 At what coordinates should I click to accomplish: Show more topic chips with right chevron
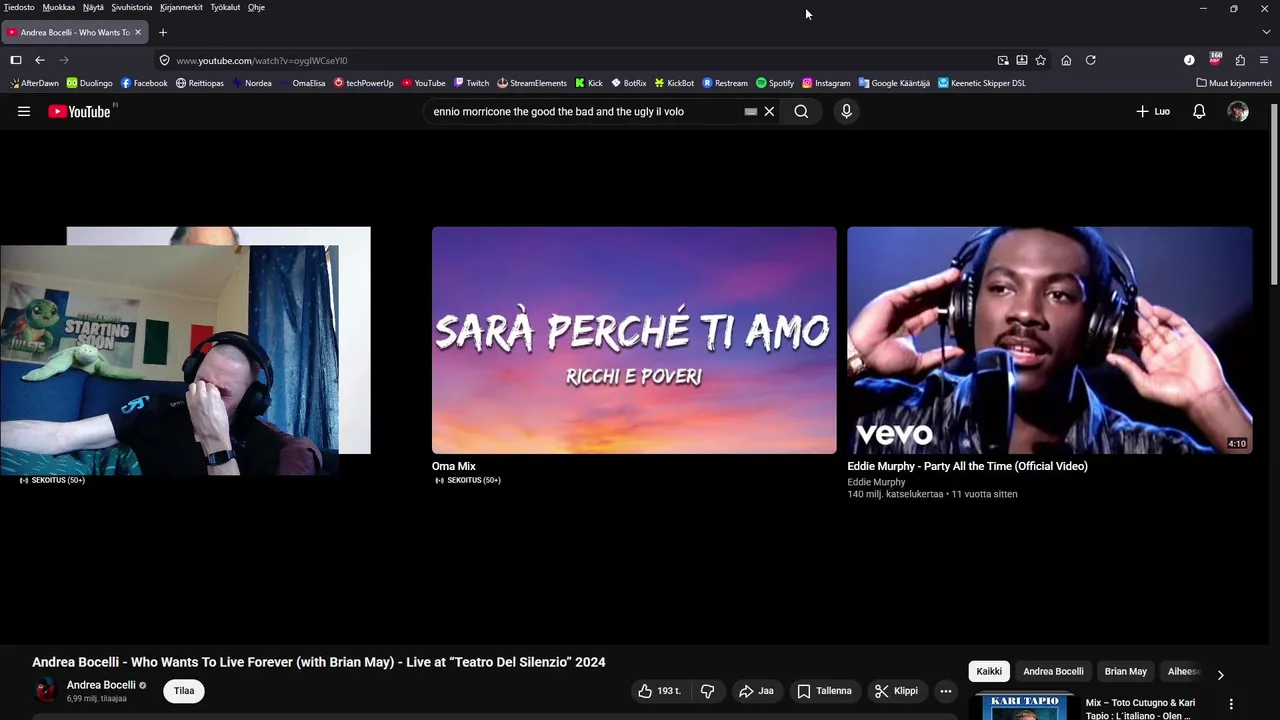(x=1220, y=675)
